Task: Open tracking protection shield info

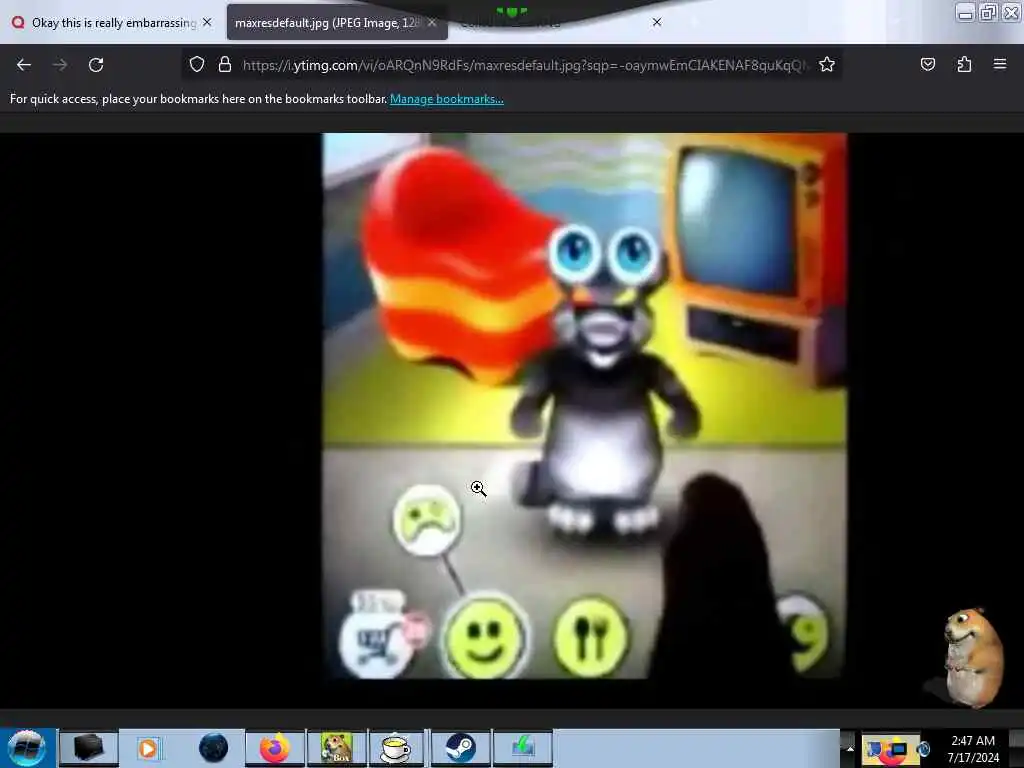Action: (x=197, y=64)
